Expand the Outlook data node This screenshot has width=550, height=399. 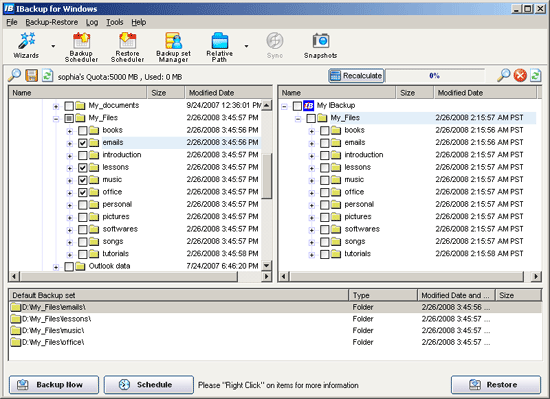(56, 267)
